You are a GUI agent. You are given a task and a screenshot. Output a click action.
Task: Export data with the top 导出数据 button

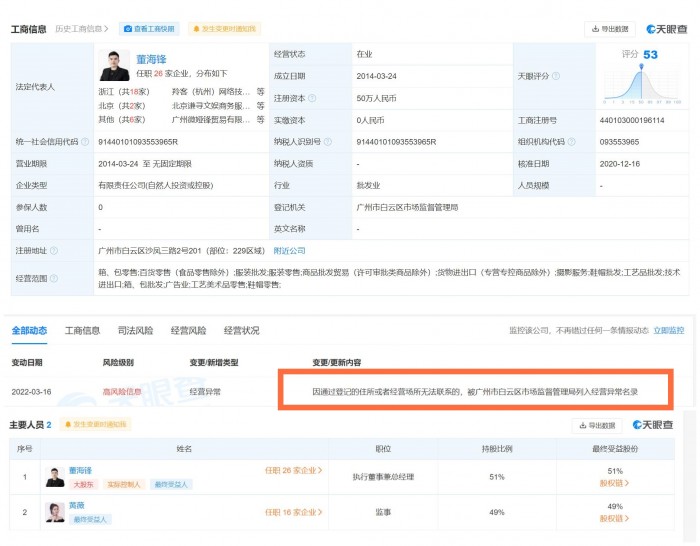pos(610,29)
